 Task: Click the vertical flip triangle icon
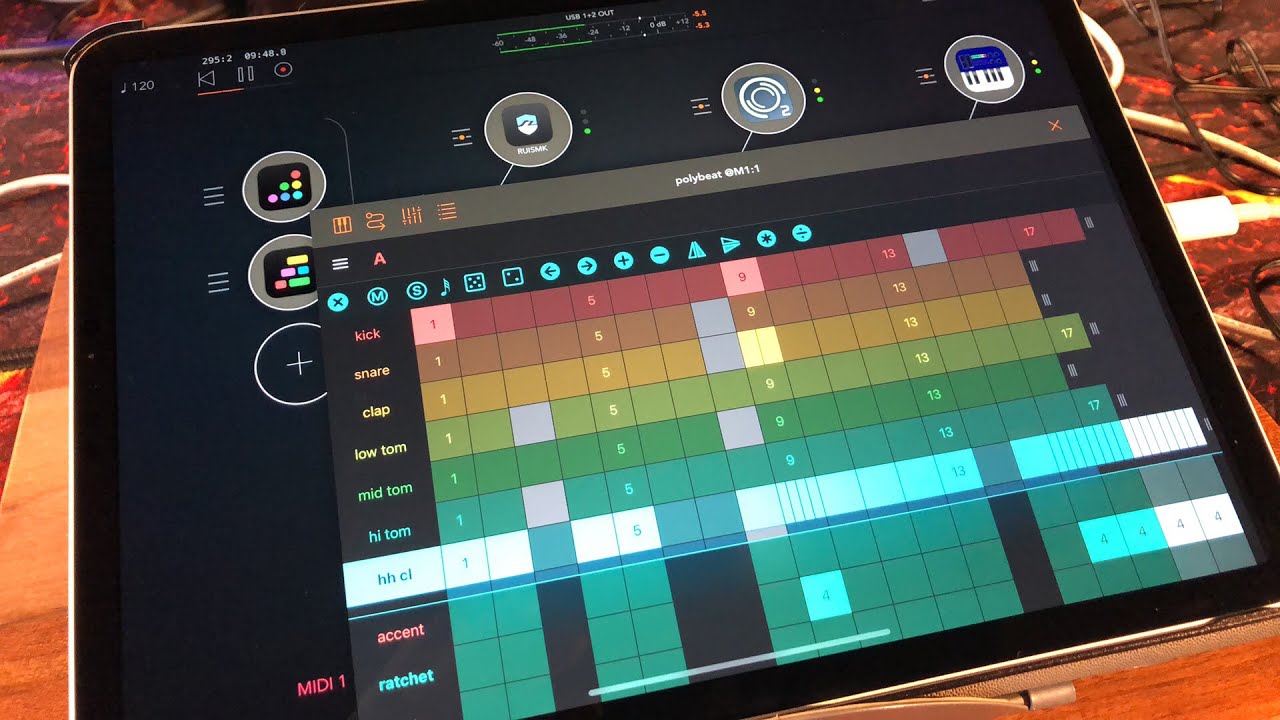(x=697, y=250)
